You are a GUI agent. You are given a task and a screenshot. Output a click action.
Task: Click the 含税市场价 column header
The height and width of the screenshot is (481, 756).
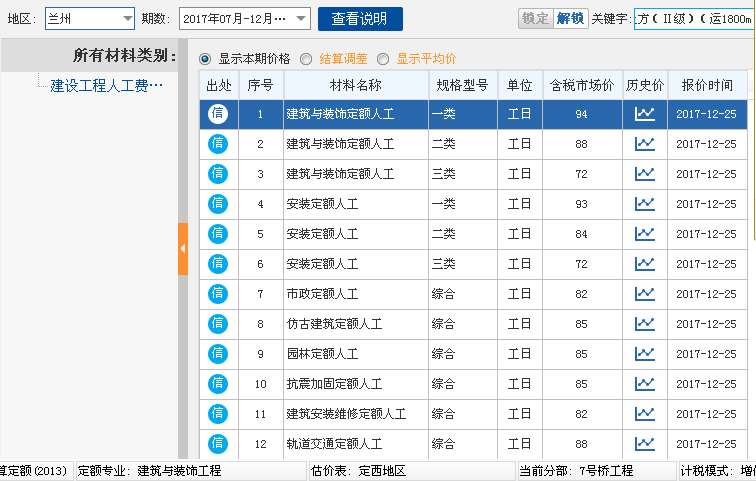(x=582, y=85)
